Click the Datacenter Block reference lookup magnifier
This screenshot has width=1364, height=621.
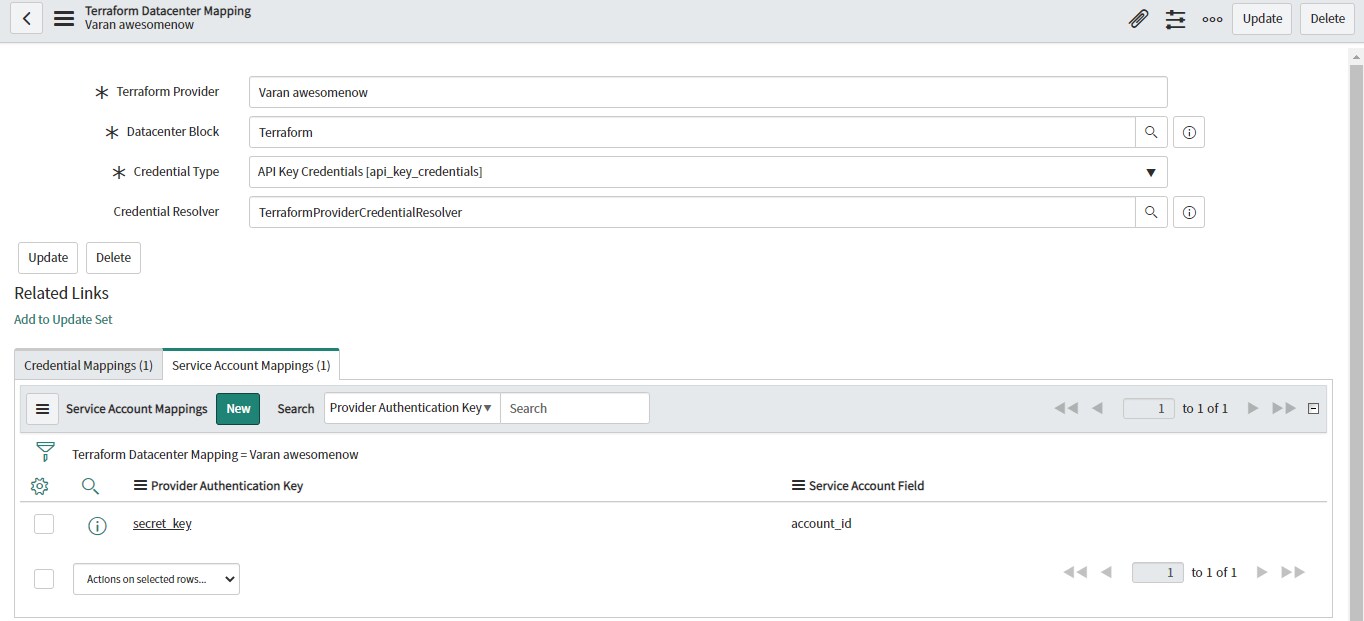coord(1151,131)
